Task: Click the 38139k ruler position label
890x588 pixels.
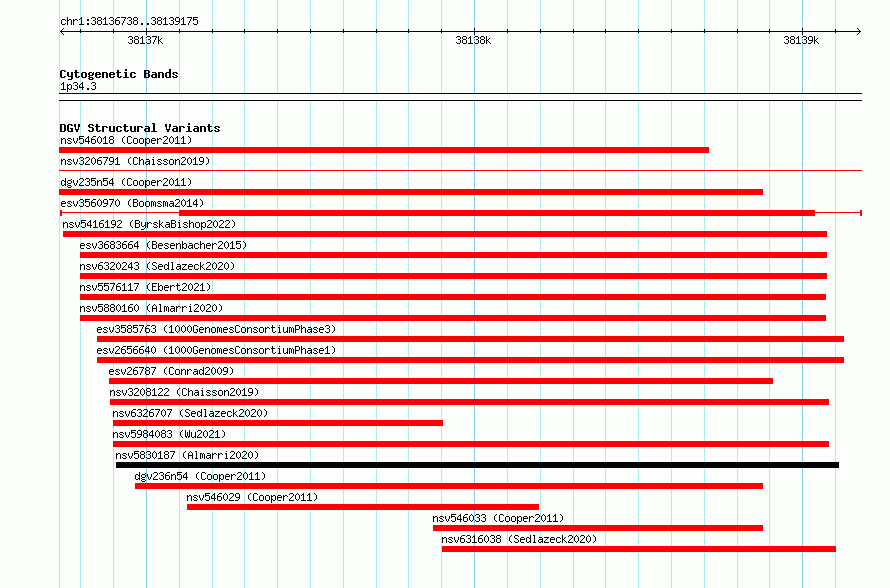Action: [801, 40]
